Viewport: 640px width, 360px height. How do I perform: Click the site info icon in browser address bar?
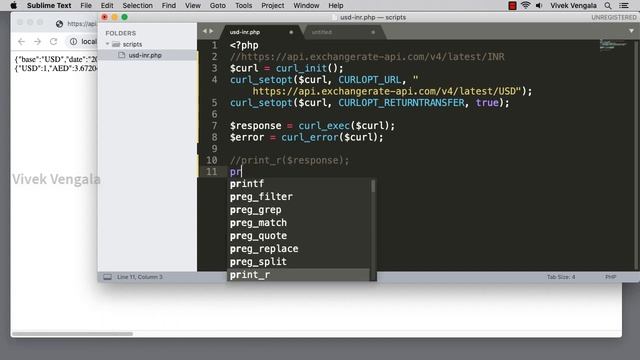coord(73,41)
